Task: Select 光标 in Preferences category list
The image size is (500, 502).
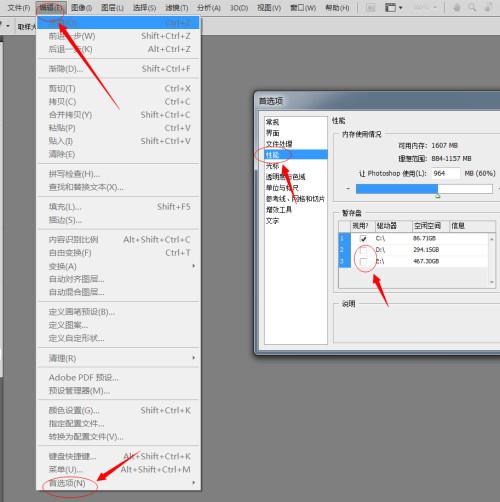Action: click(296, 166)
